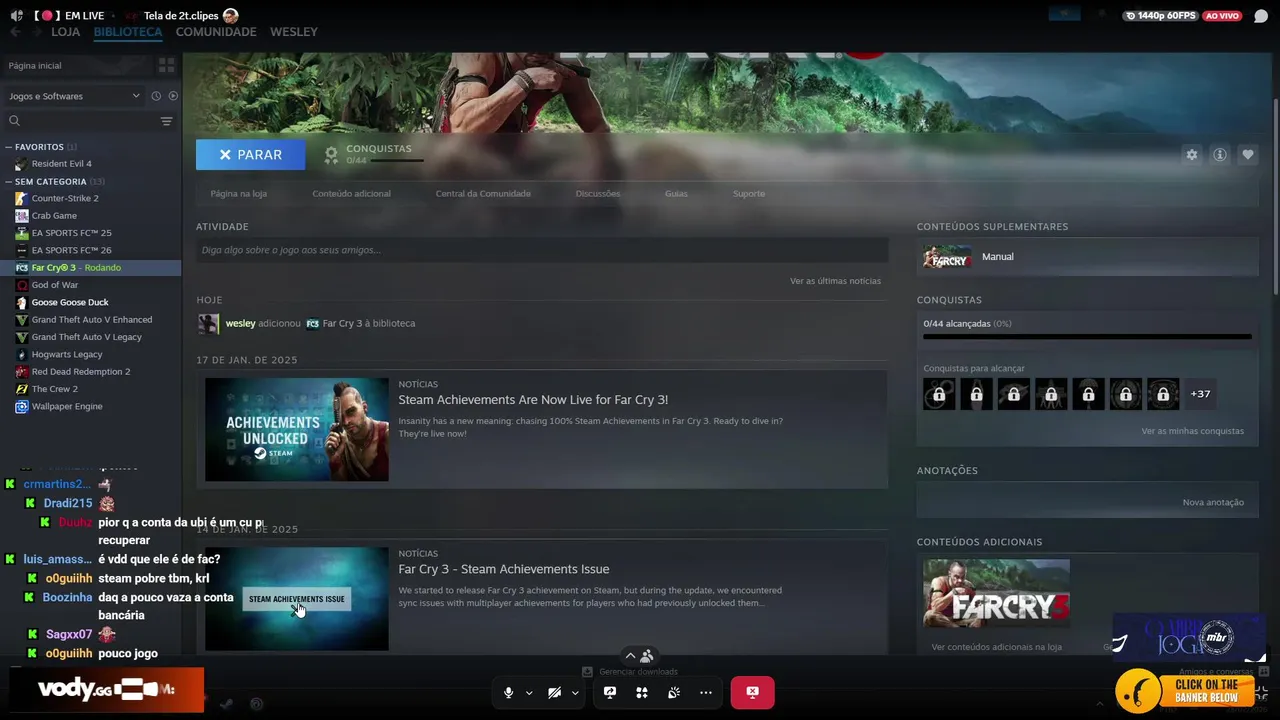Open activities shapes icon in toolbar
Image resolution: width=1280 pixels, height=720 pixels.
[642, 692]
